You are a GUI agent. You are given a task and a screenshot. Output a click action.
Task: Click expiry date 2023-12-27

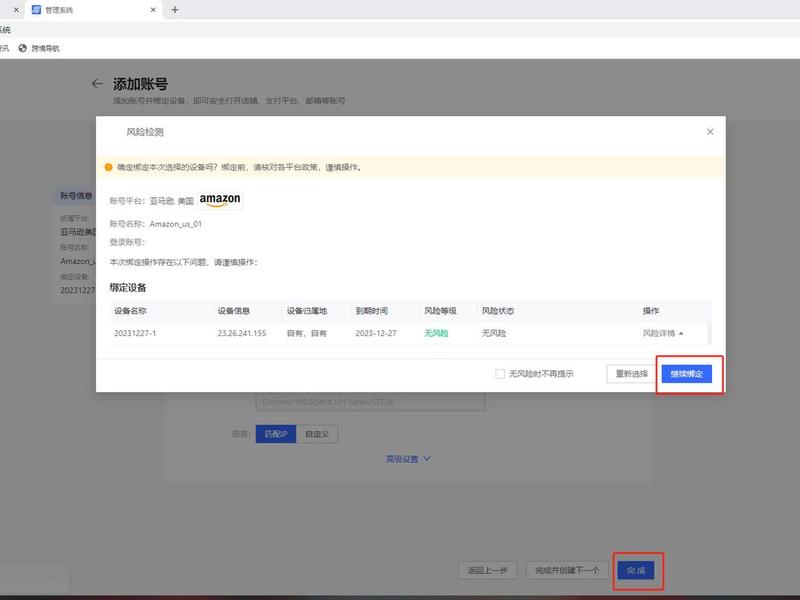376,333
